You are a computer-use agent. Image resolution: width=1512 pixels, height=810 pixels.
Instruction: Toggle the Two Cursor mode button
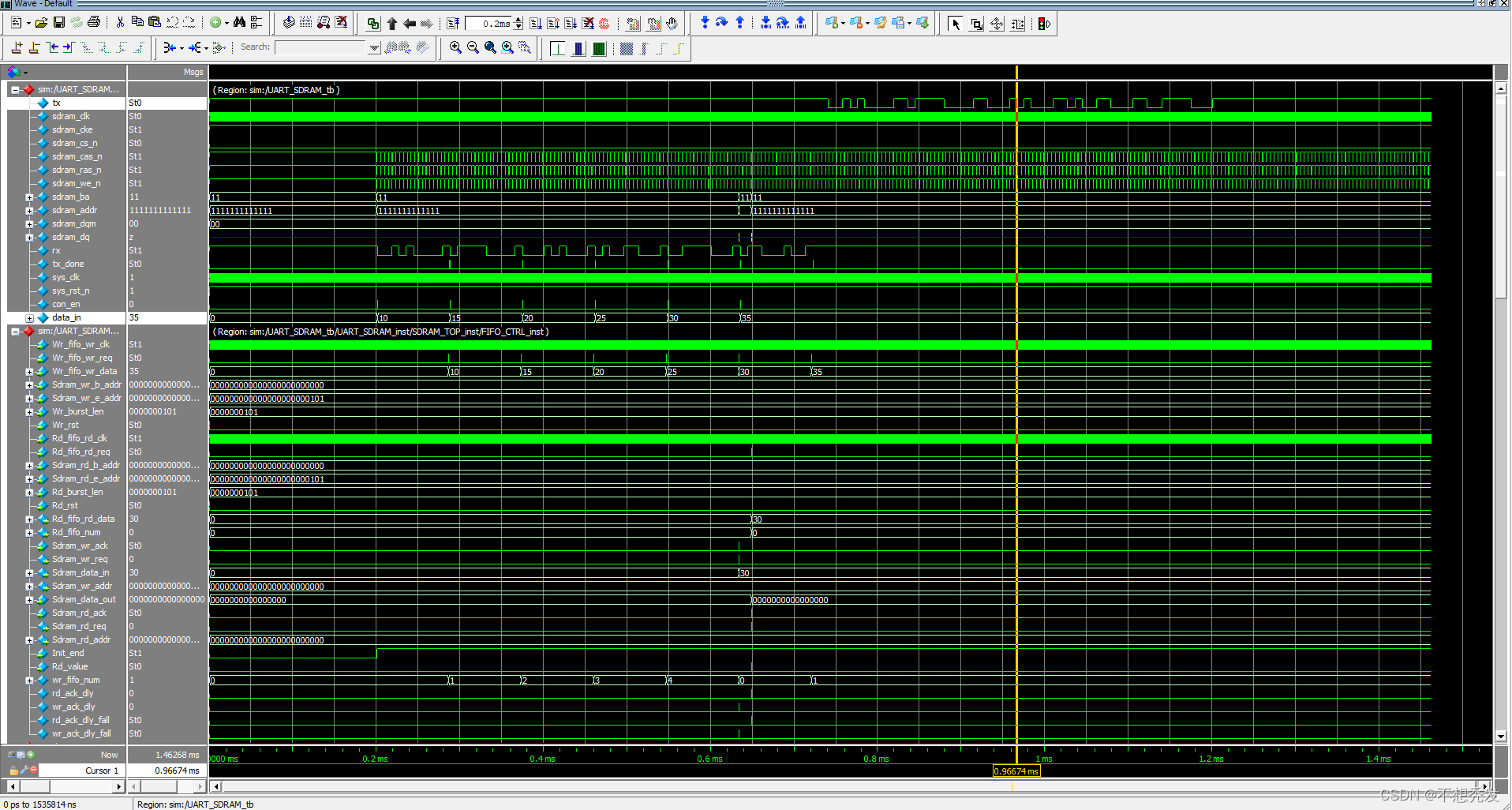1017,24
